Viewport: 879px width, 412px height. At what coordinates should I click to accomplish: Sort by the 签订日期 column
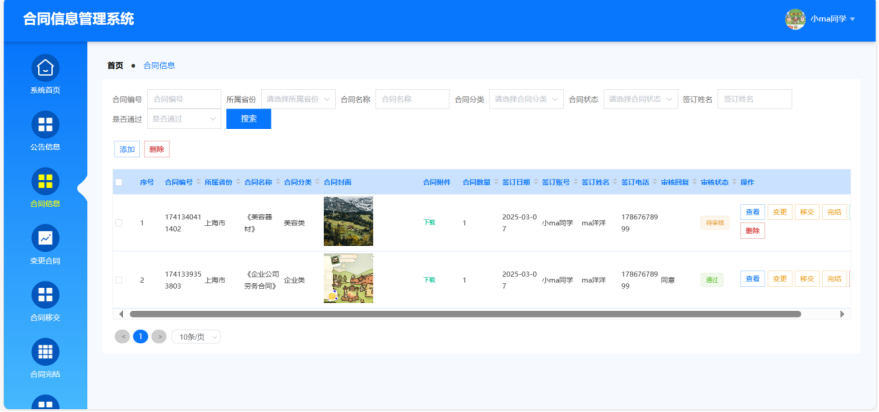[535, 182]
